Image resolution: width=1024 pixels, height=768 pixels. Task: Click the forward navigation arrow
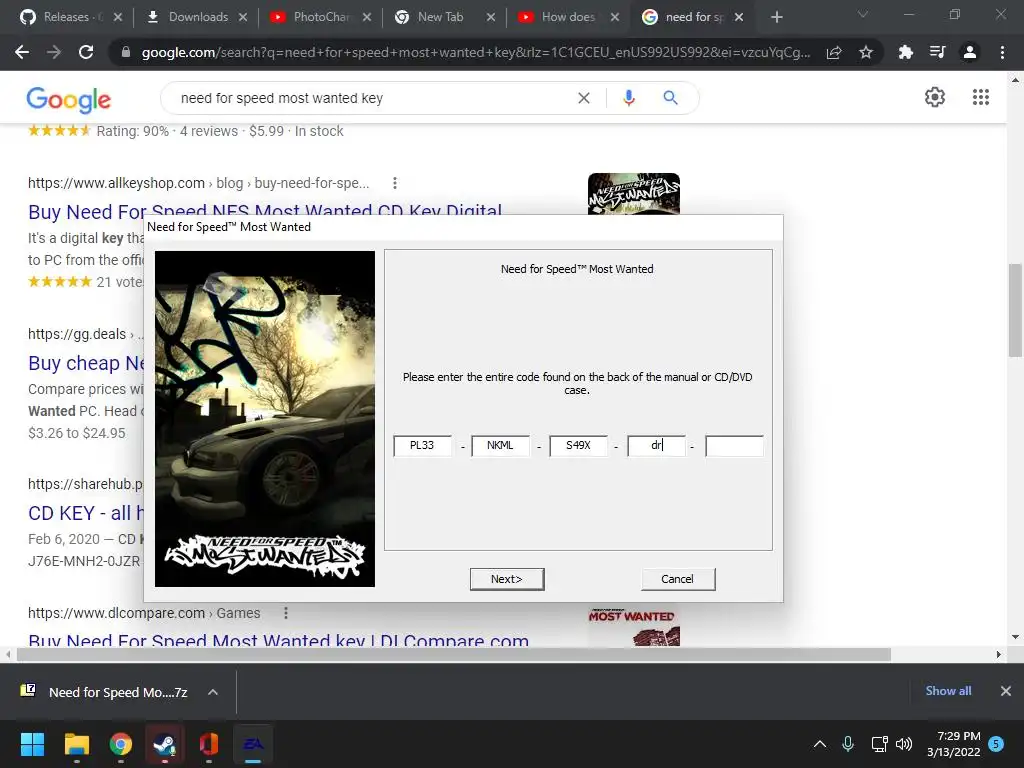click(54, 52)
